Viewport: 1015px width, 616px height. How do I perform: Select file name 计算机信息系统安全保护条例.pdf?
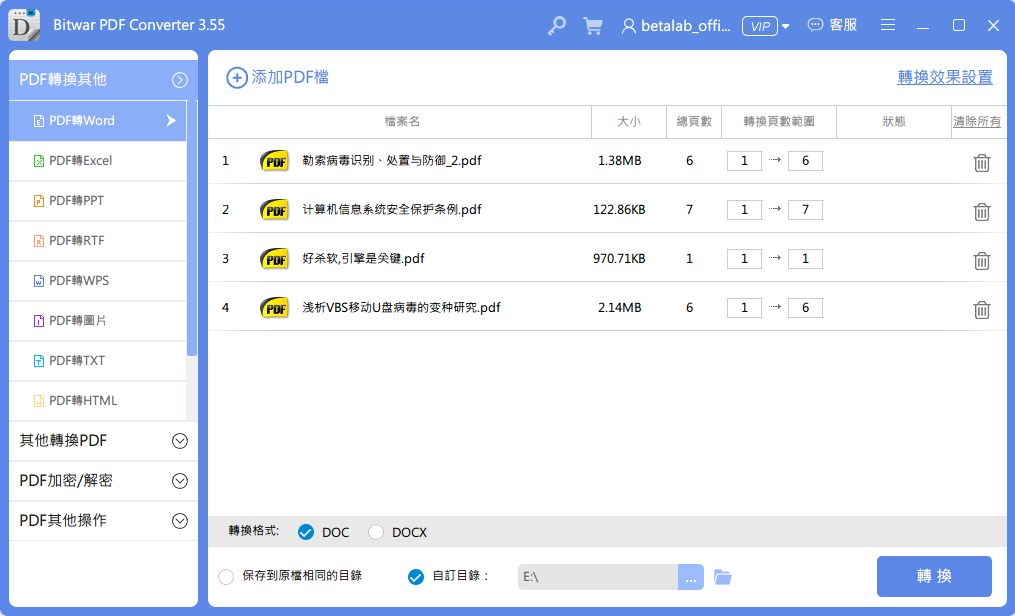click(x=392, y=210)
